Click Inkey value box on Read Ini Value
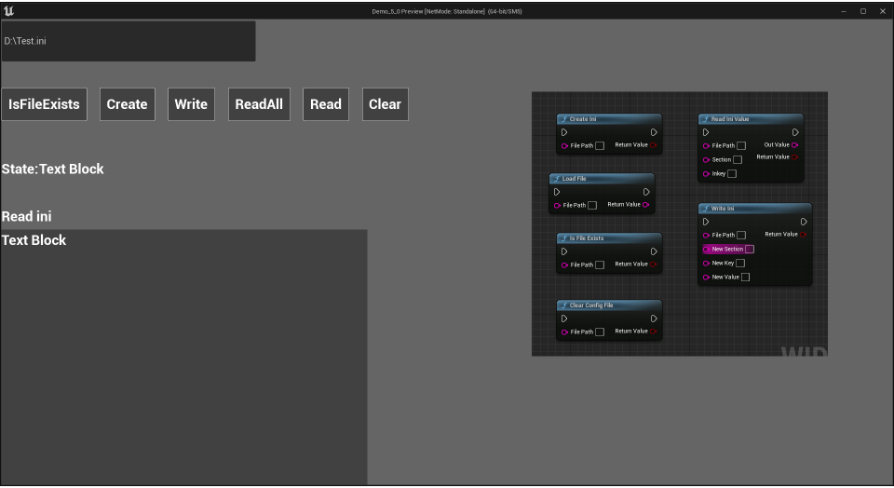894x488 pixels. pyautogui.click(x=732, y=174)
